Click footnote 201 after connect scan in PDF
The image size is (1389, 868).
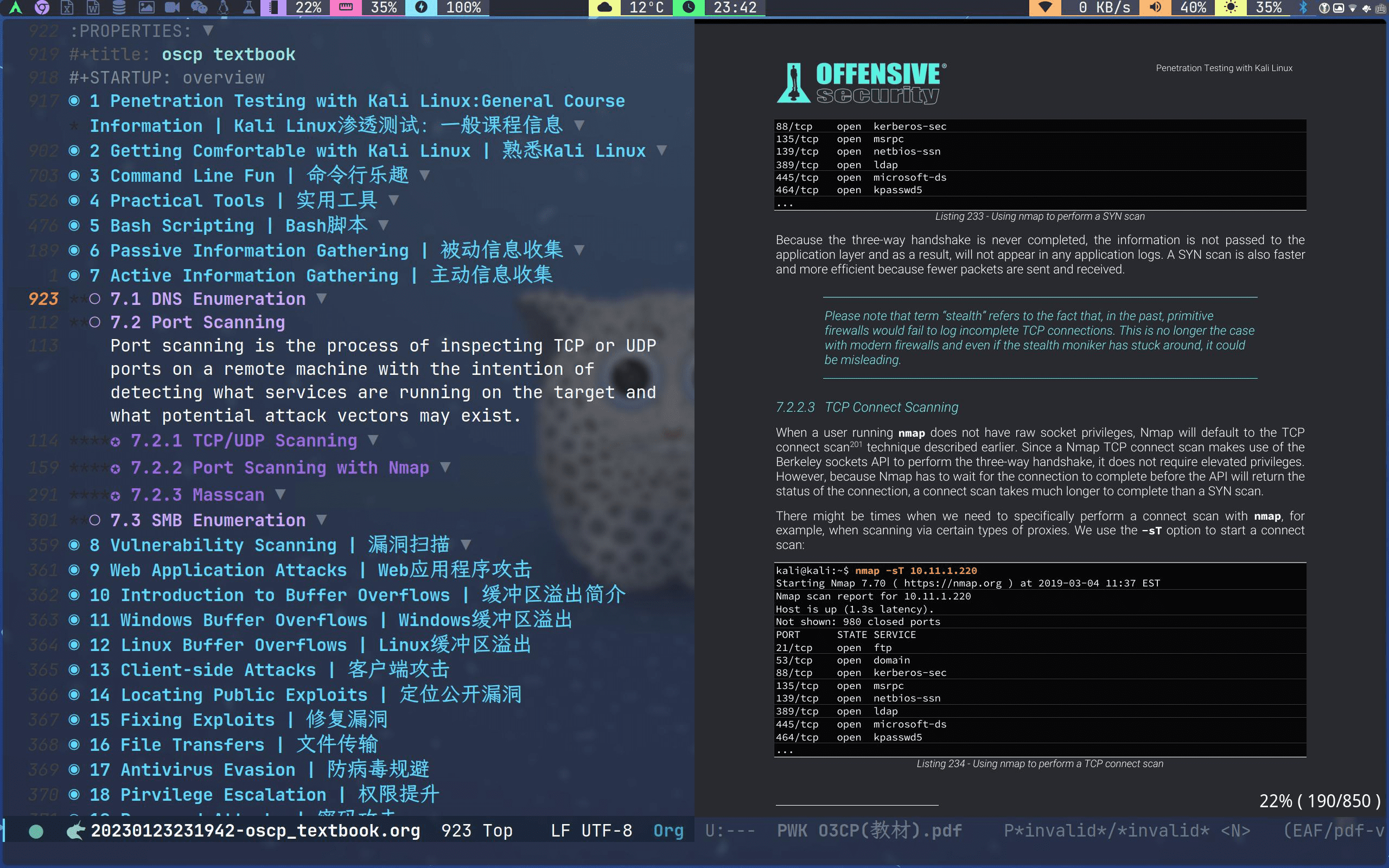tap(855, 444)
